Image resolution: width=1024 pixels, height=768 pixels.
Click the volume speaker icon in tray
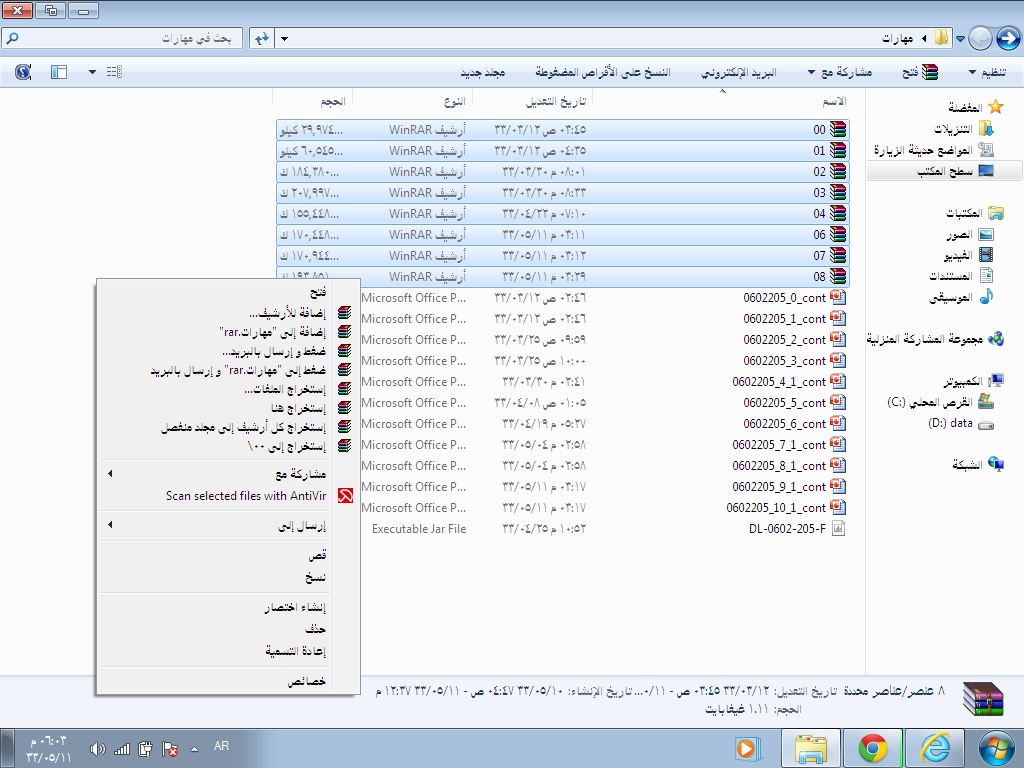(97, 749)
